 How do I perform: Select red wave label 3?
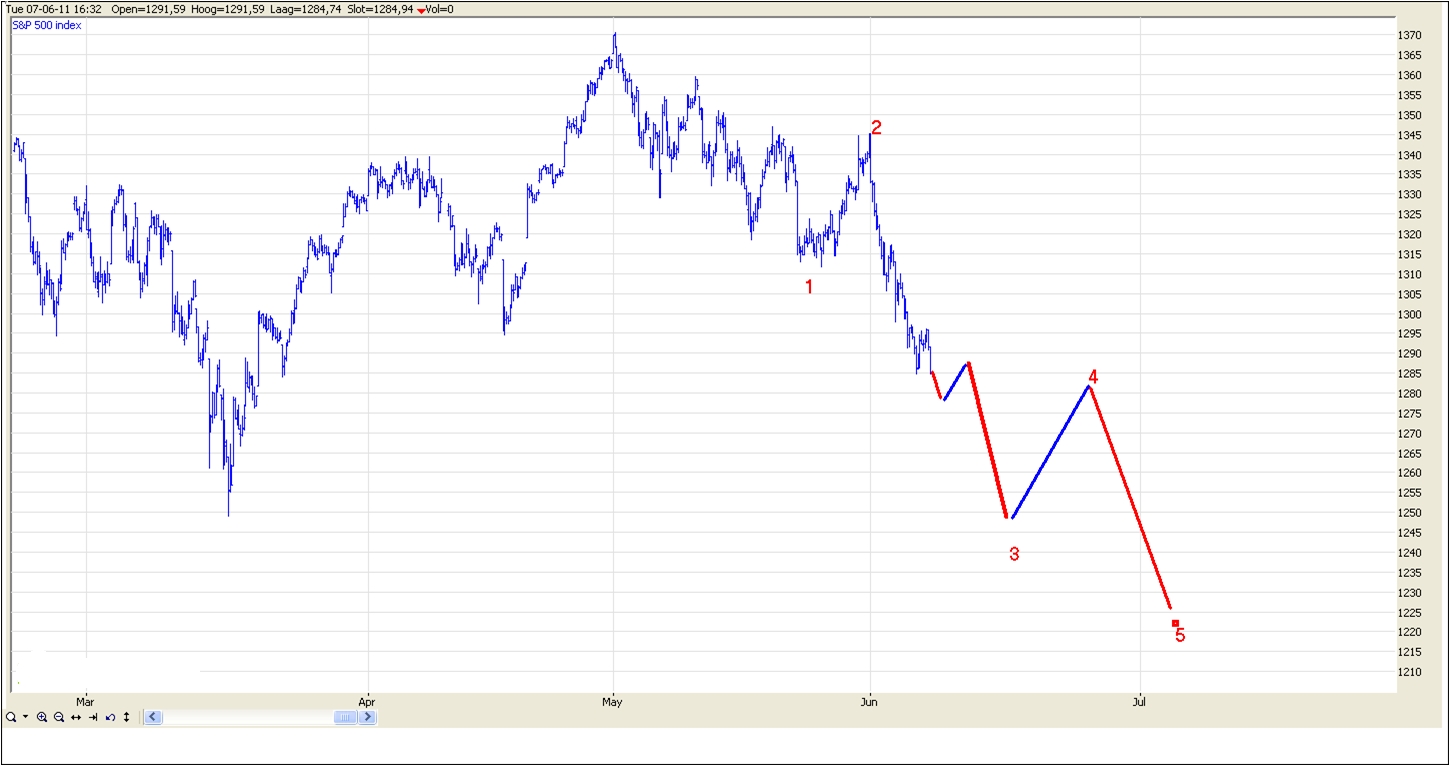1014,554
